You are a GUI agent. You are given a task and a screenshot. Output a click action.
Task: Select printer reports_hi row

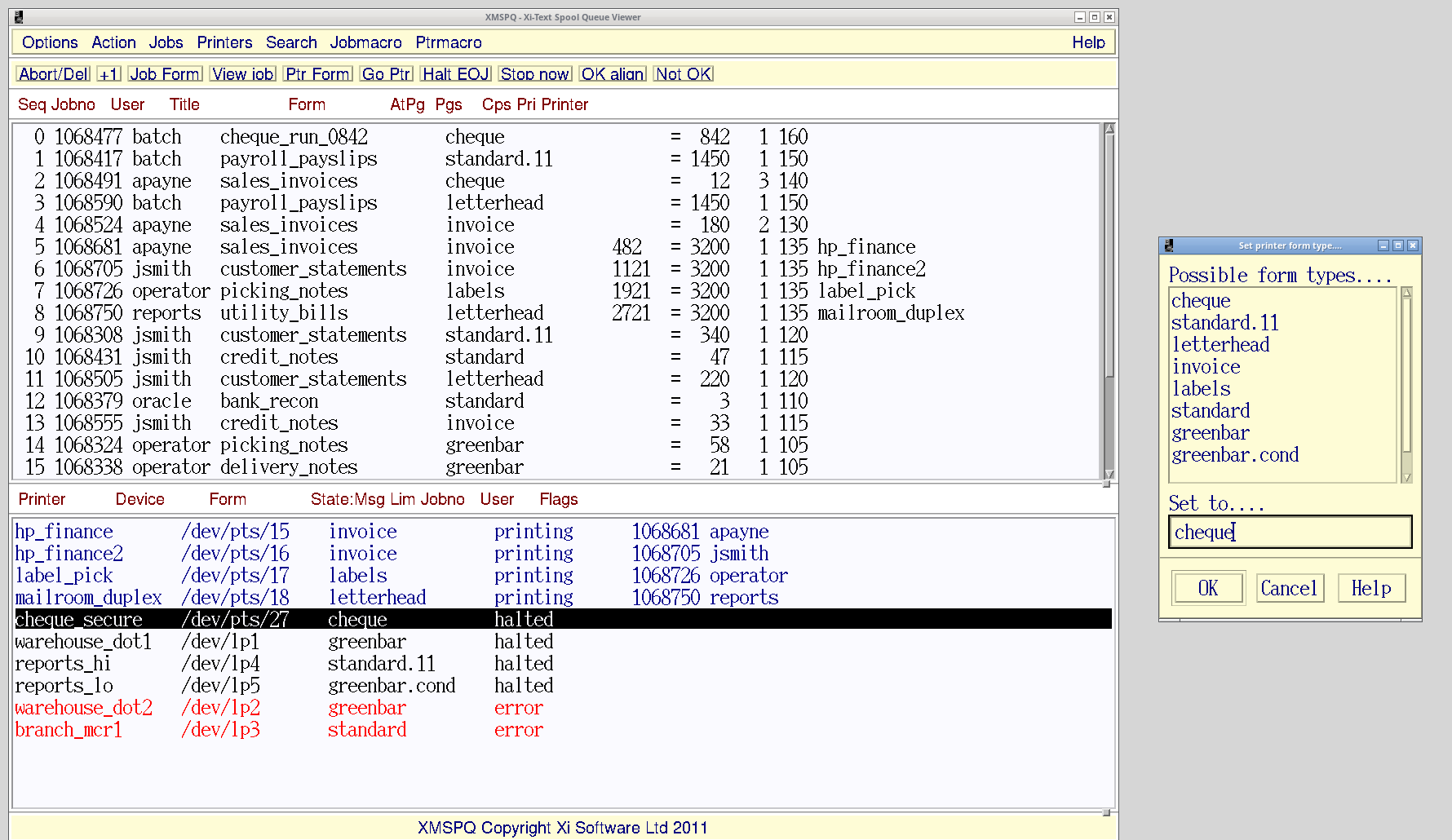(563, 664)
